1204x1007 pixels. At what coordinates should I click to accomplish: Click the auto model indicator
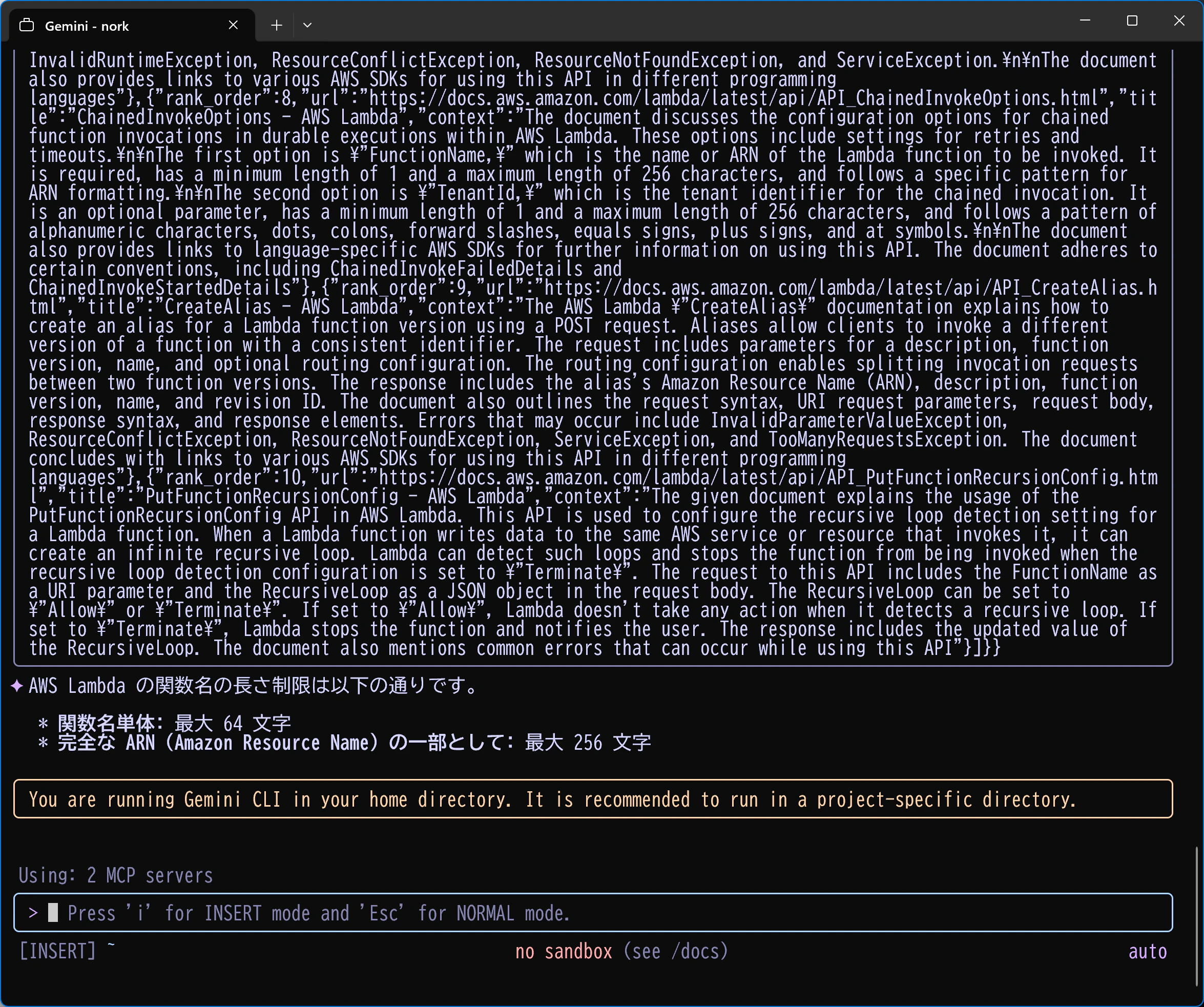coord(1147,951)
